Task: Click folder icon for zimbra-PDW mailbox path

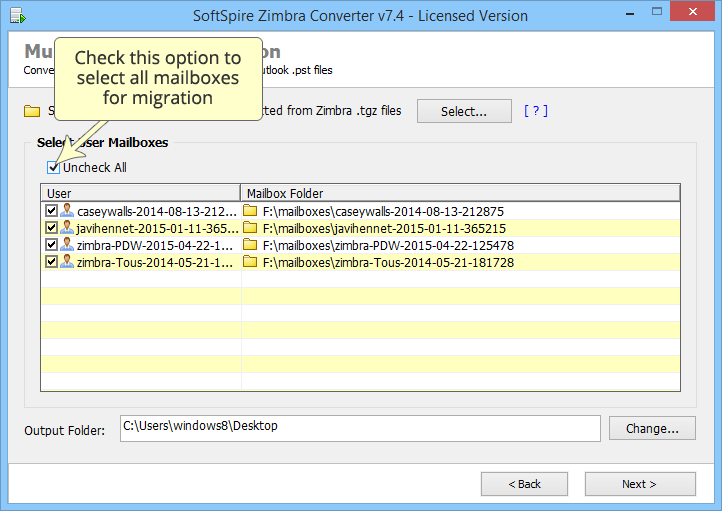Action: point(250,245)
